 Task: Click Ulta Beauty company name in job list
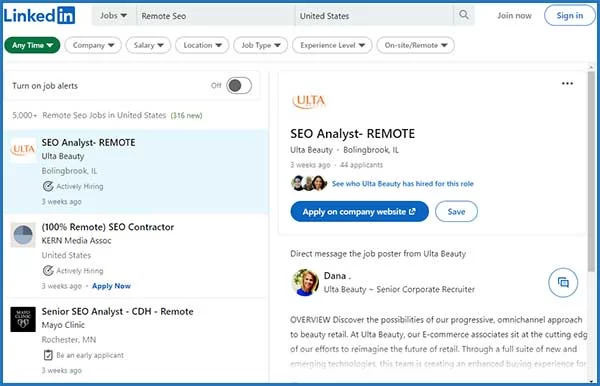tap(63, 156)
